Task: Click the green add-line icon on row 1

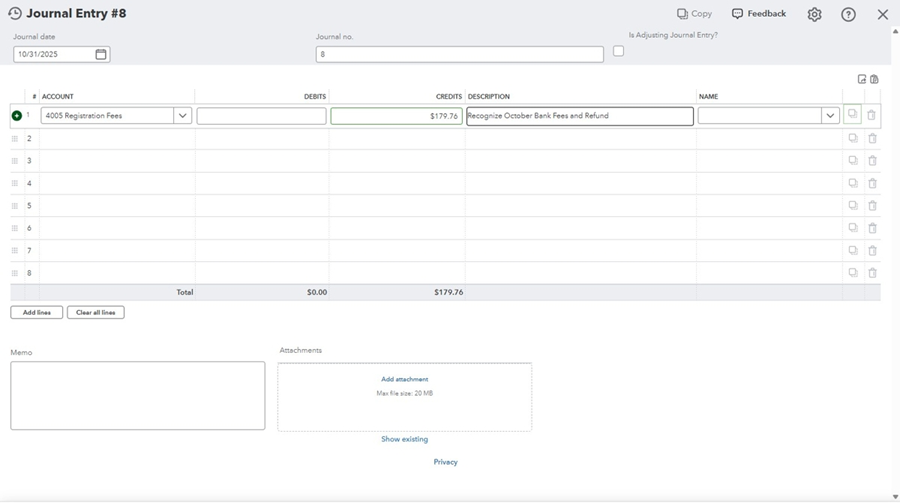Action: pyautogui.click(x=16, y=116)
